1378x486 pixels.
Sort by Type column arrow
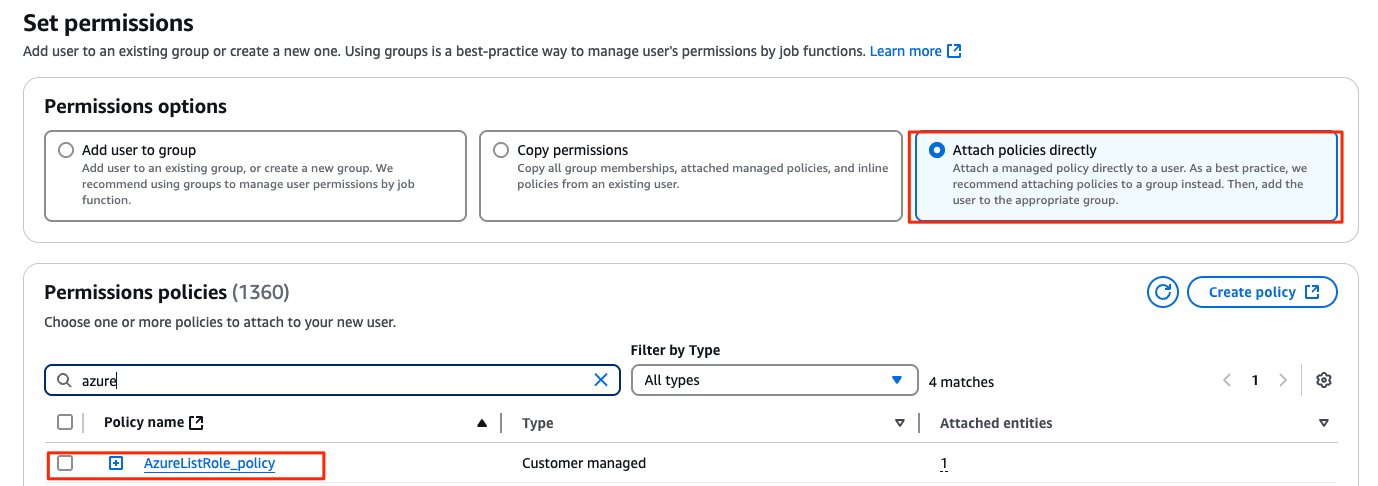coord(900,423)
